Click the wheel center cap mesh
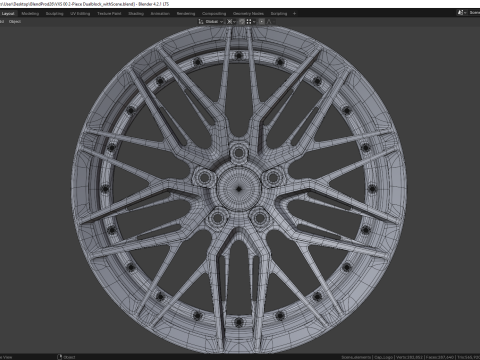The image size is (480, 360). pyautogui.click(x=238, y=189)
